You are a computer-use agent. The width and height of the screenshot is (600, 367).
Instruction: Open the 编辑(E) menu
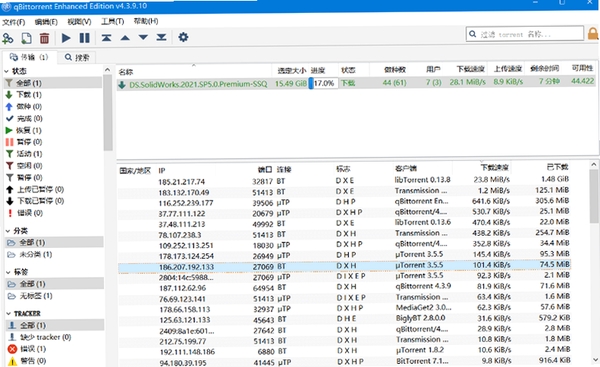click(x=46, y=22)
